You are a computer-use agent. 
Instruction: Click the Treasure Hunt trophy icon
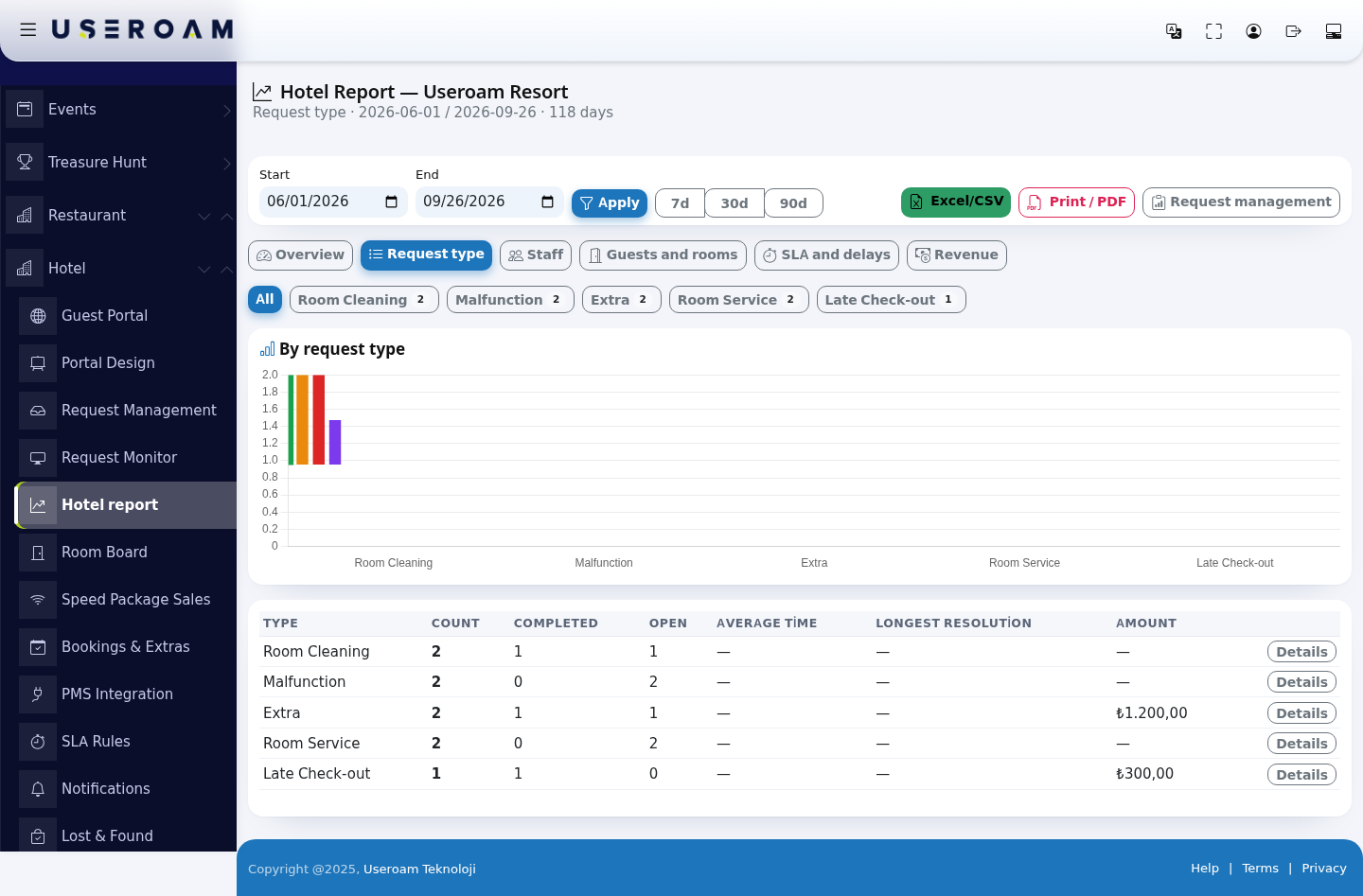click(25, 162)
